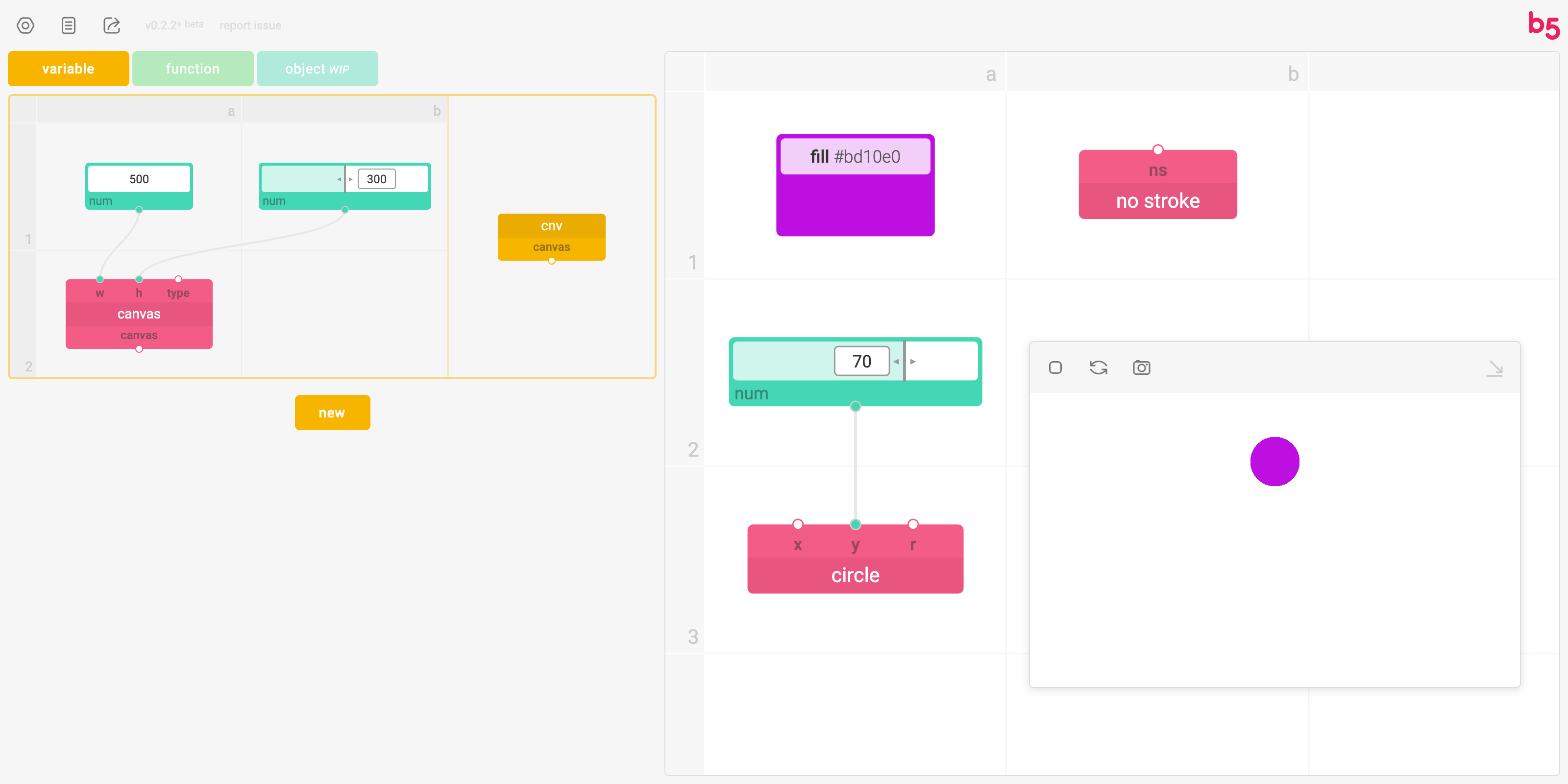Select the variable tab
Screen dimensions: 1568x784
[67, 68]
